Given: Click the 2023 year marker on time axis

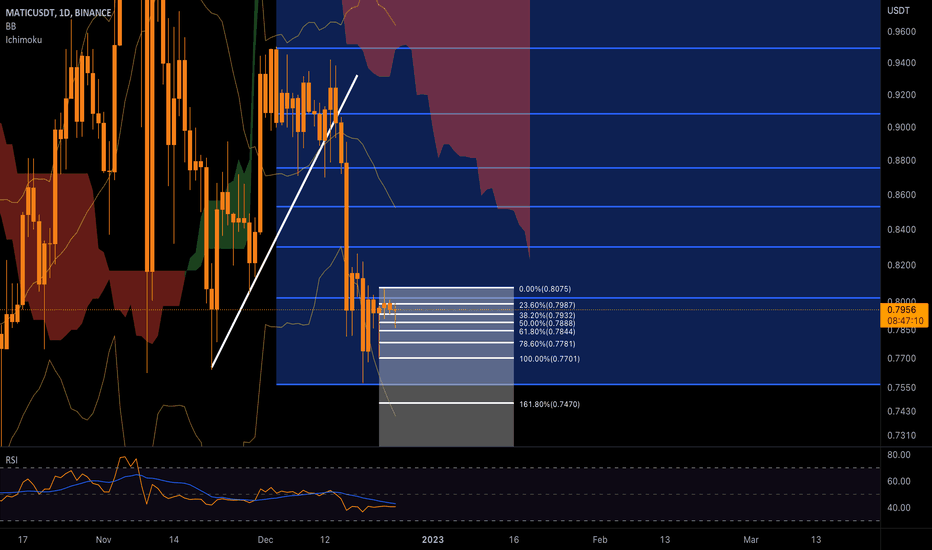Looking at the screenshot, I should coord(433,540).
